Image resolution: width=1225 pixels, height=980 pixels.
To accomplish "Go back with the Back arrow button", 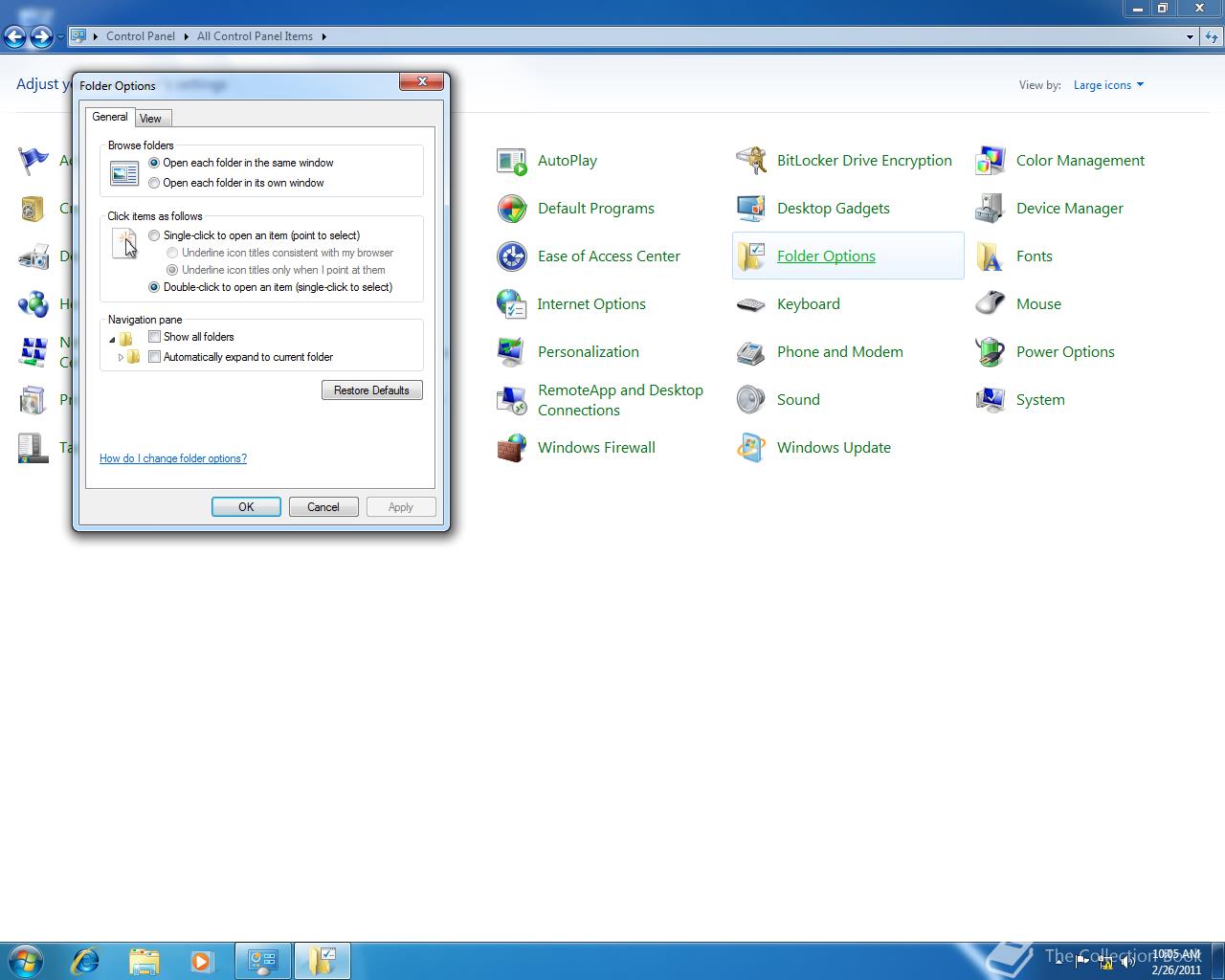I will point(14,37).
